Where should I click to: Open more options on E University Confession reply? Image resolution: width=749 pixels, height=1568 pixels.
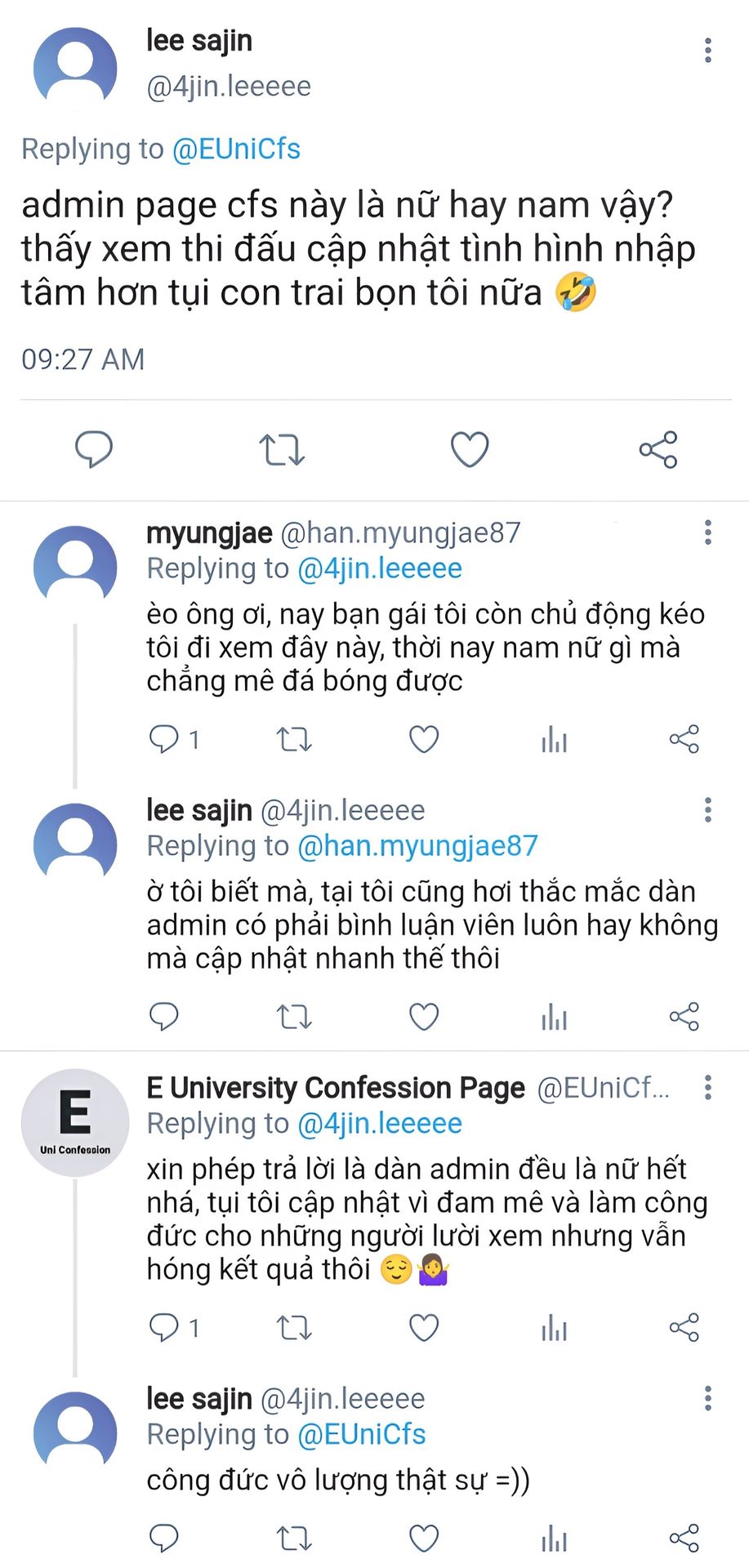coord(708,1087)
